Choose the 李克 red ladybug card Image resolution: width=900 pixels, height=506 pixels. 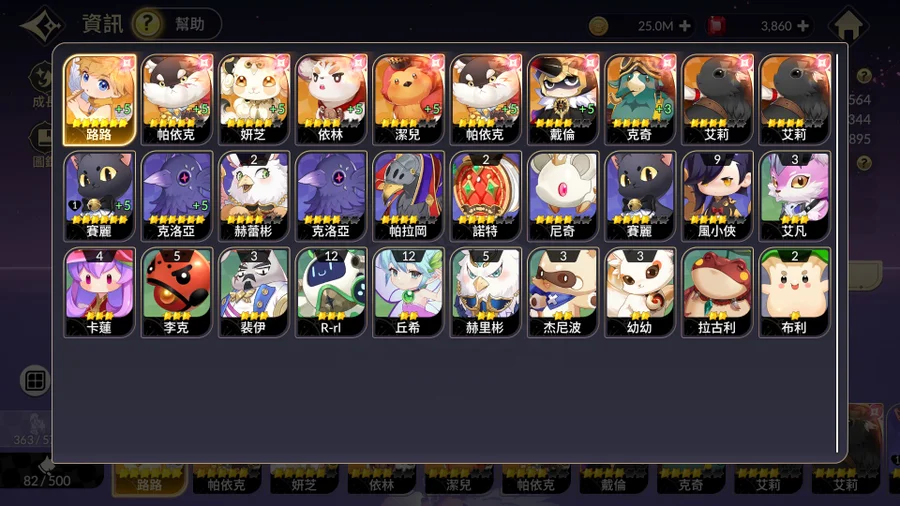click(x=177, y=293)
